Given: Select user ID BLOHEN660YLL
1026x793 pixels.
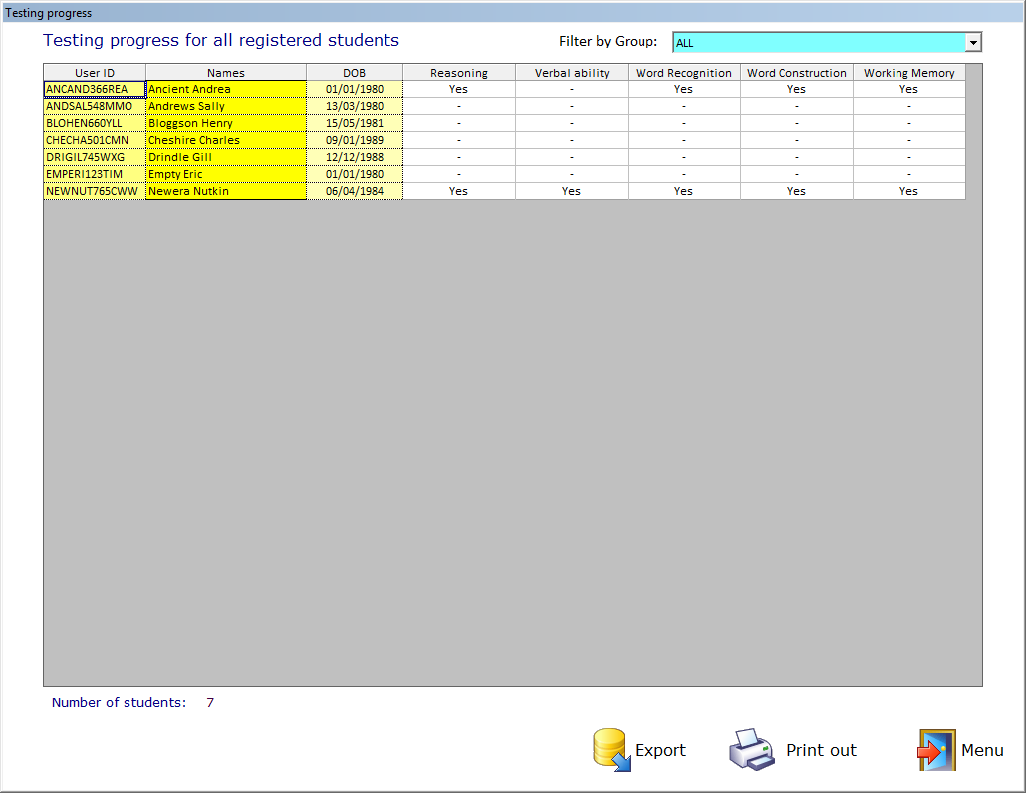Looking at the screenshot, I should tap(95, 123).
